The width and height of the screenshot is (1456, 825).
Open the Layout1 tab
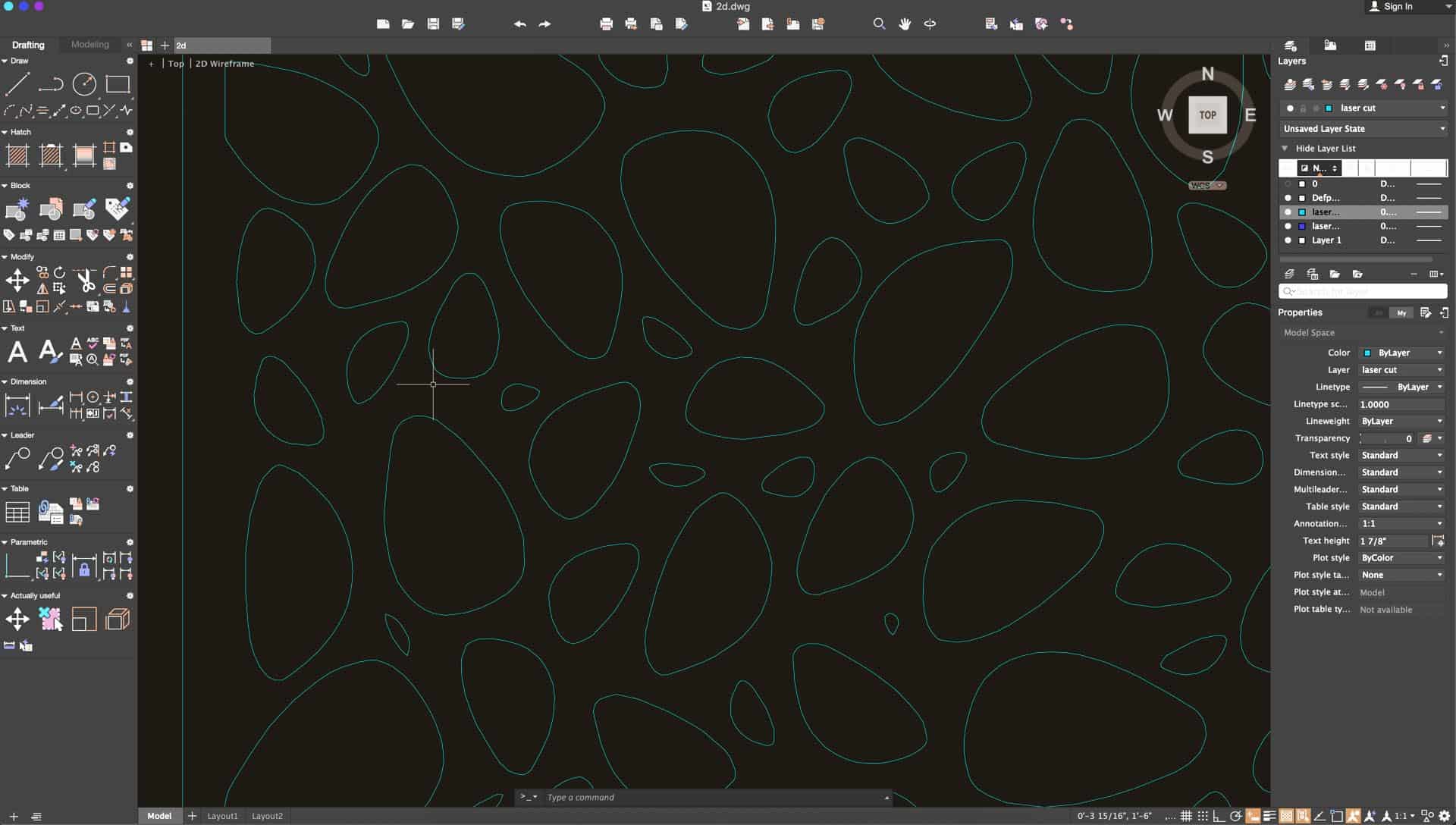(x=222, y=816)
